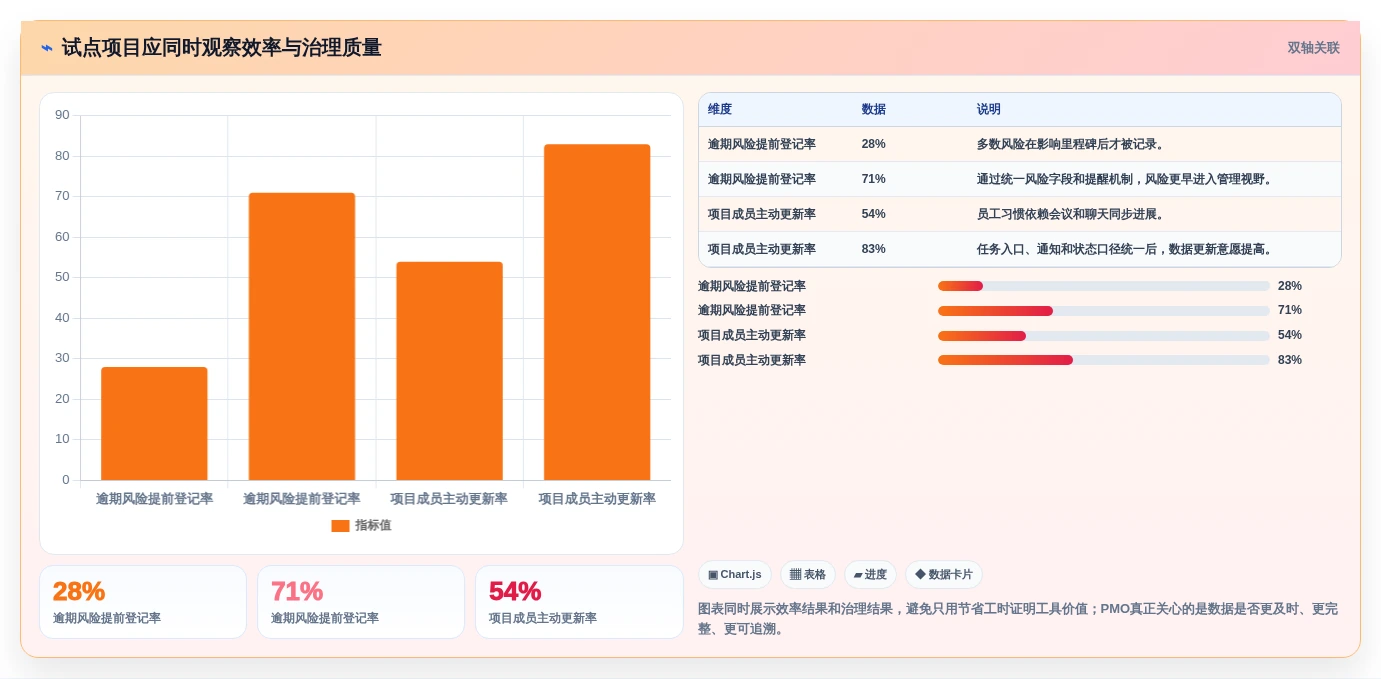Image resolution: width=1381 pixels, height=679 pixels.
Task: Click the 维度 cell in the table's 83% row
Action: 762,249
